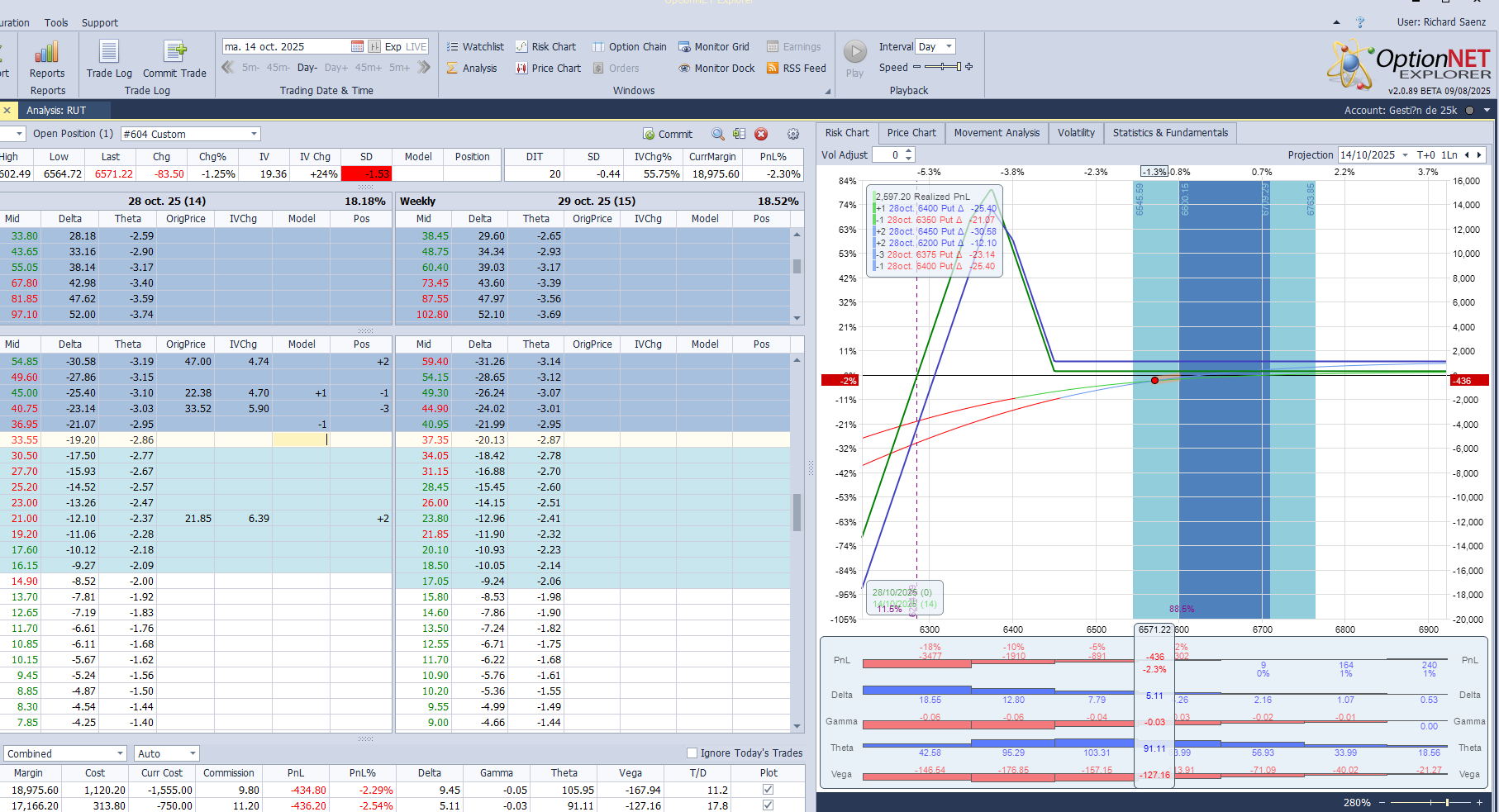Viewport: 1499px width, 812px height.
Task: Click the help question mark icon
Action: coord(1360,22)
